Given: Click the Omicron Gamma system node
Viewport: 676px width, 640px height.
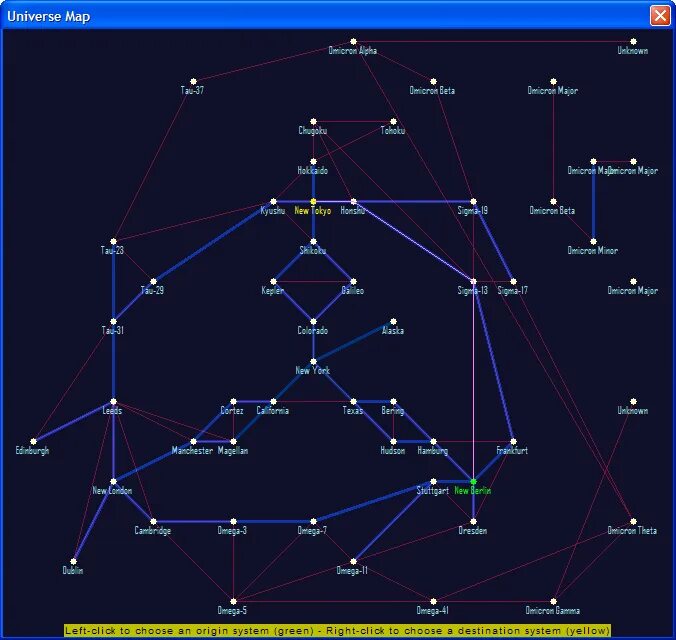Looking at the screenshot, I should pyautogui.click(x=553, y=601).
